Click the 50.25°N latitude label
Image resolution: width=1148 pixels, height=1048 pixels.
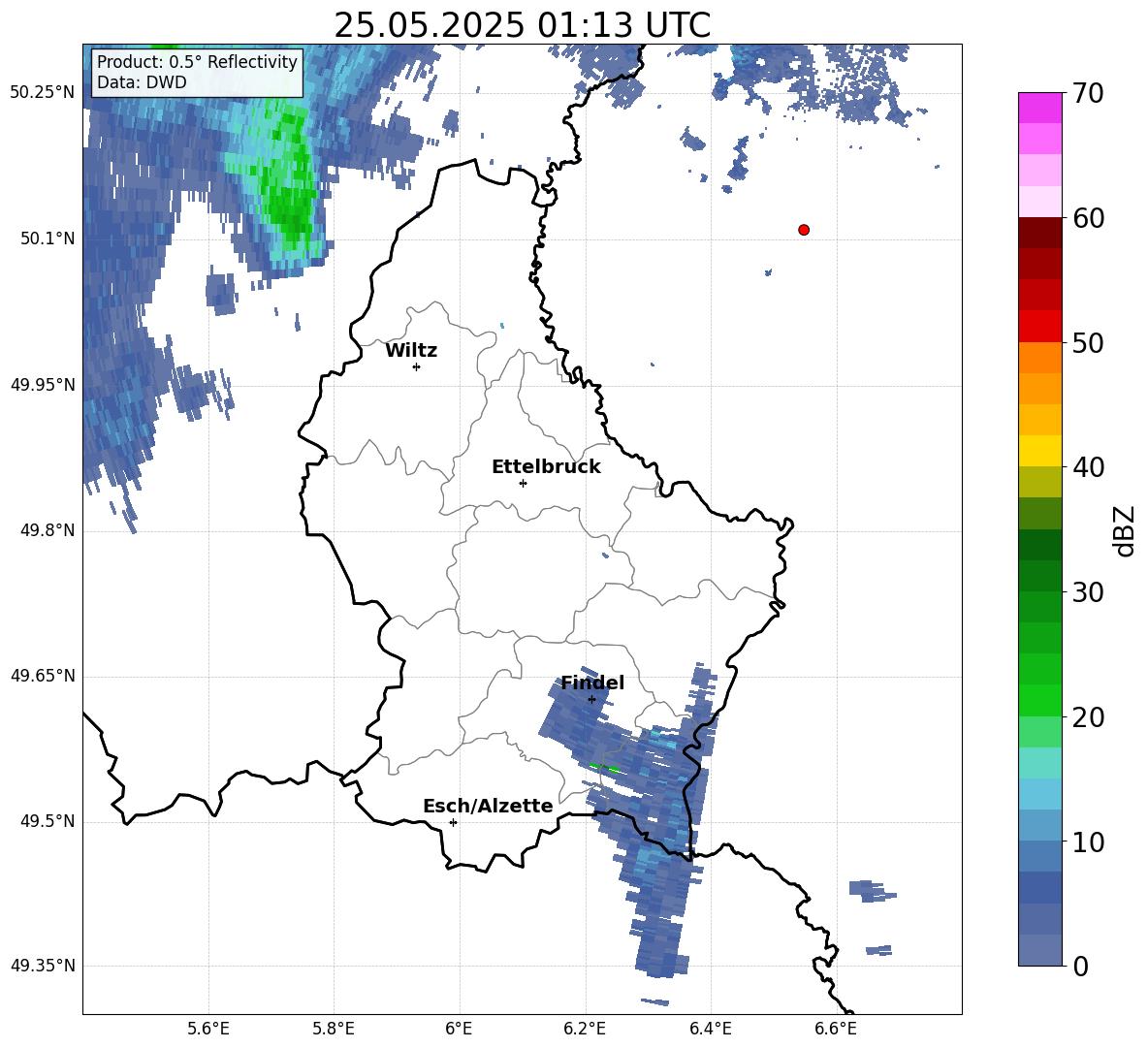[43, 93]
